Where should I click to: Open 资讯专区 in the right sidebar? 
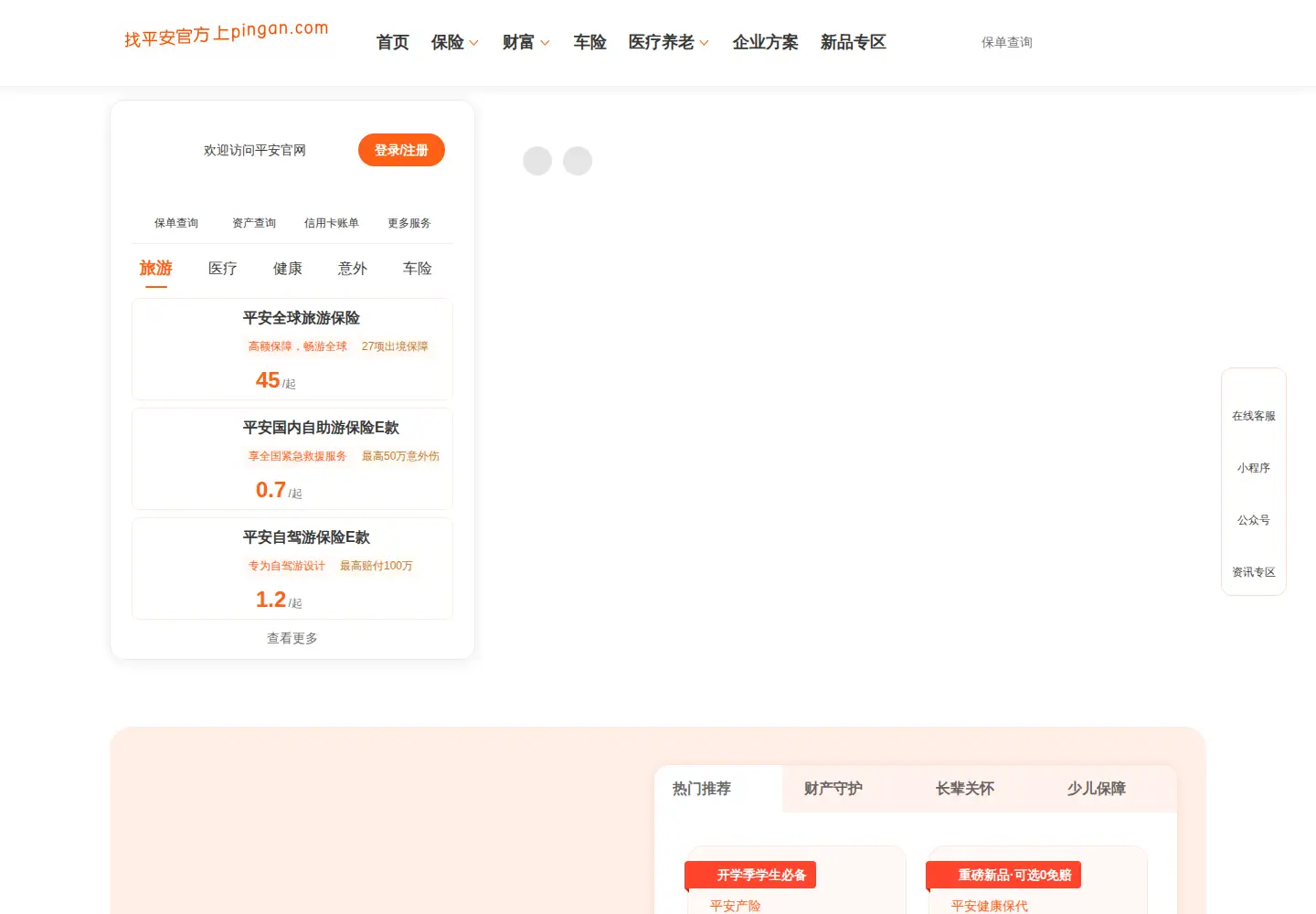coord(1254,572)
